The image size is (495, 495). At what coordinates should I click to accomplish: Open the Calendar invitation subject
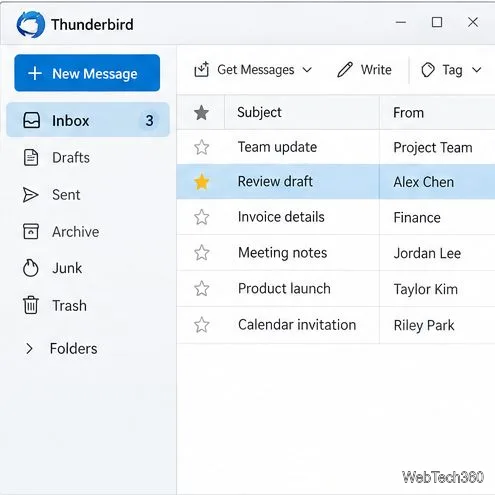(x=297, y=325)
